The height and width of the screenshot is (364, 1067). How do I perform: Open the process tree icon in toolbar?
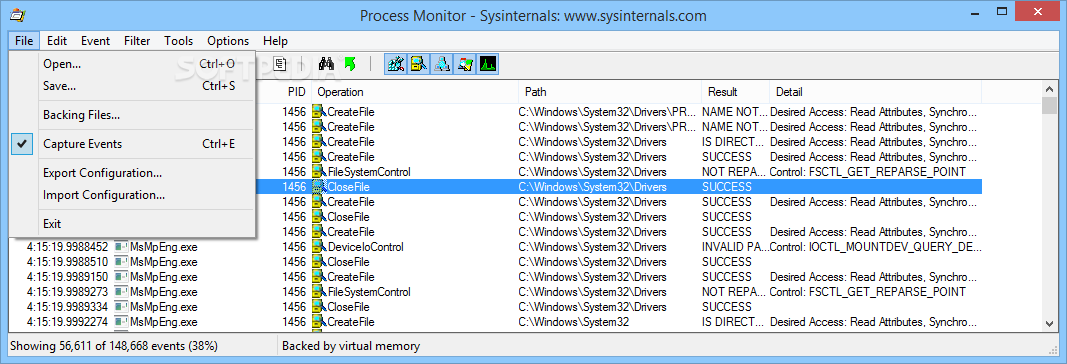(x=280, y=64)
